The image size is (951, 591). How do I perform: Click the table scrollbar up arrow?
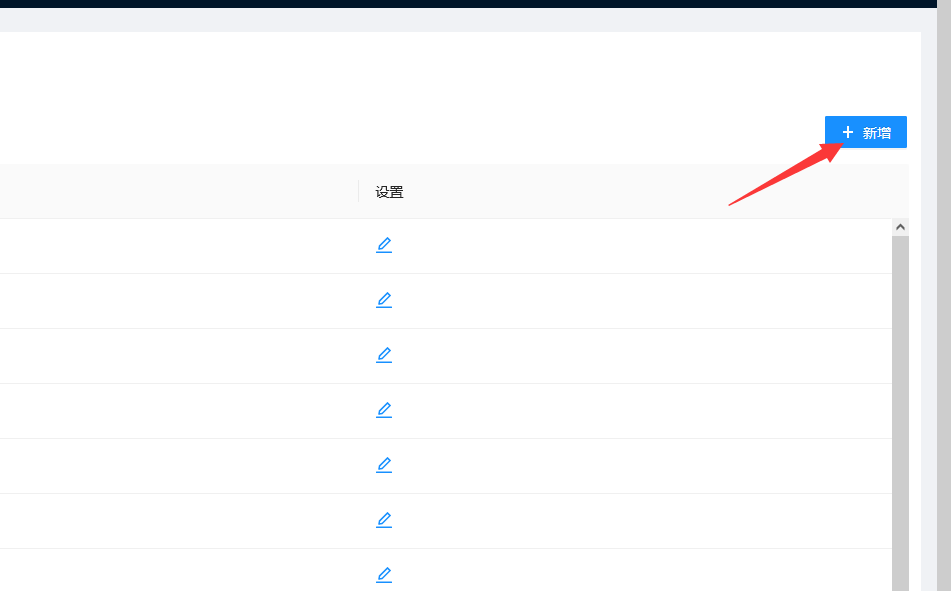[900, 227]
